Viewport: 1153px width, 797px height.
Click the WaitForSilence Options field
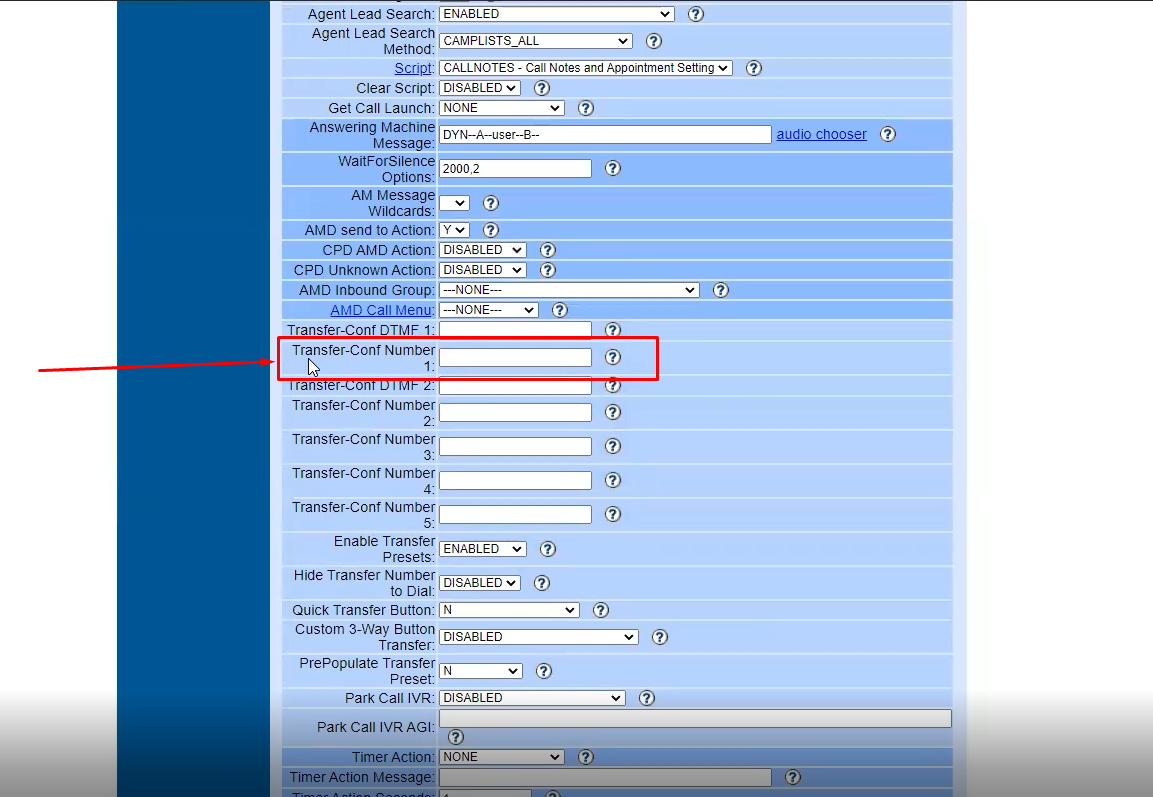point(515,168)
